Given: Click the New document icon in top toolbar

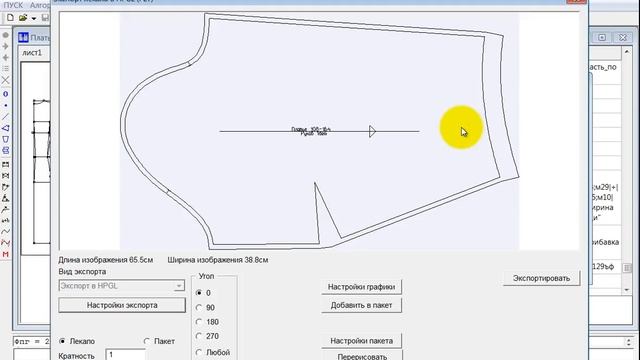Looking at the screenshot, I should (x=10, y=18).
